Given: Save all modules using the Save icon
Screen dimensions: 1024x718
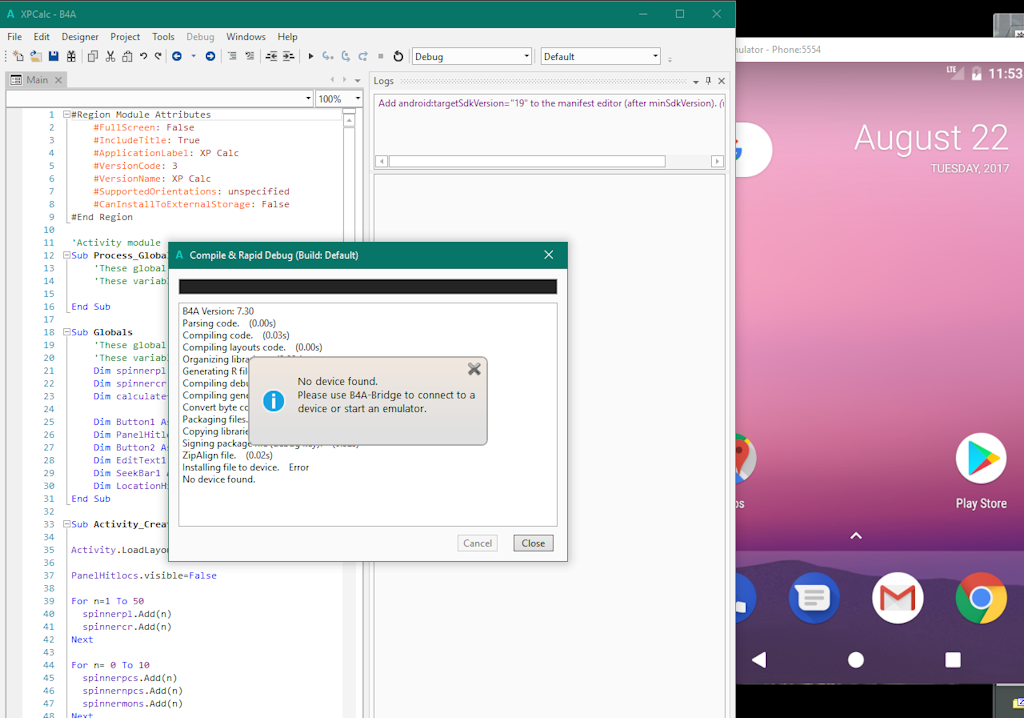Looking at the screenshot, I should tap(52, 57).
